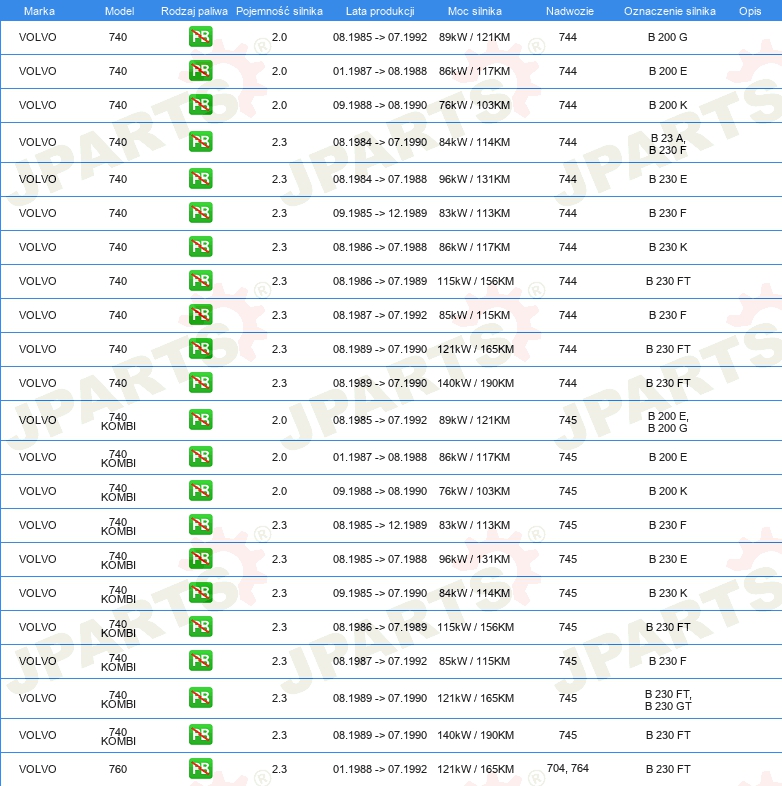Click the Rodzaj paliwa column header

[x=194, y=11]
